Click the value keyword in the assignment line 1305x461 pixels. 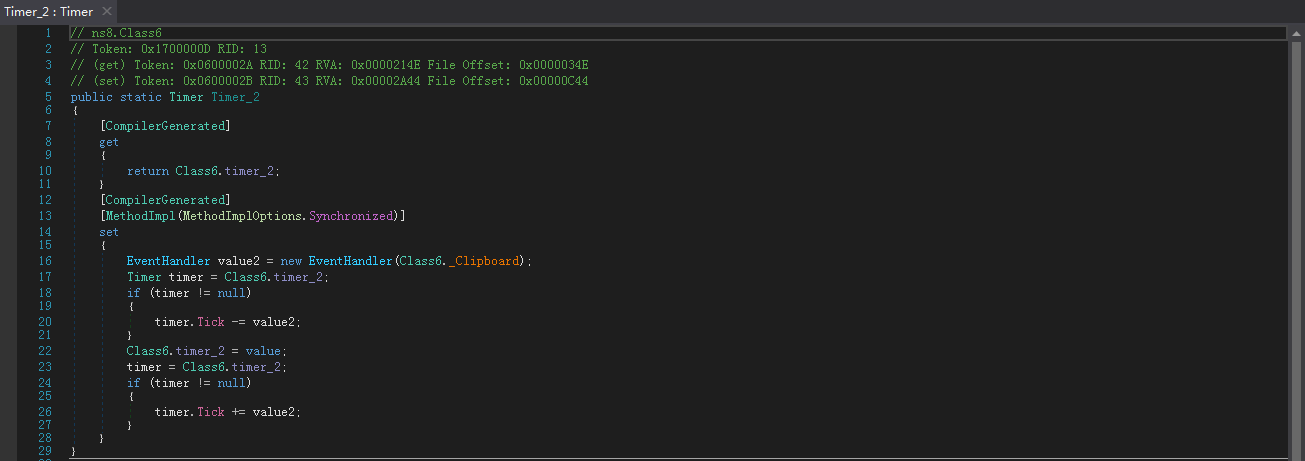click(265, 351)
